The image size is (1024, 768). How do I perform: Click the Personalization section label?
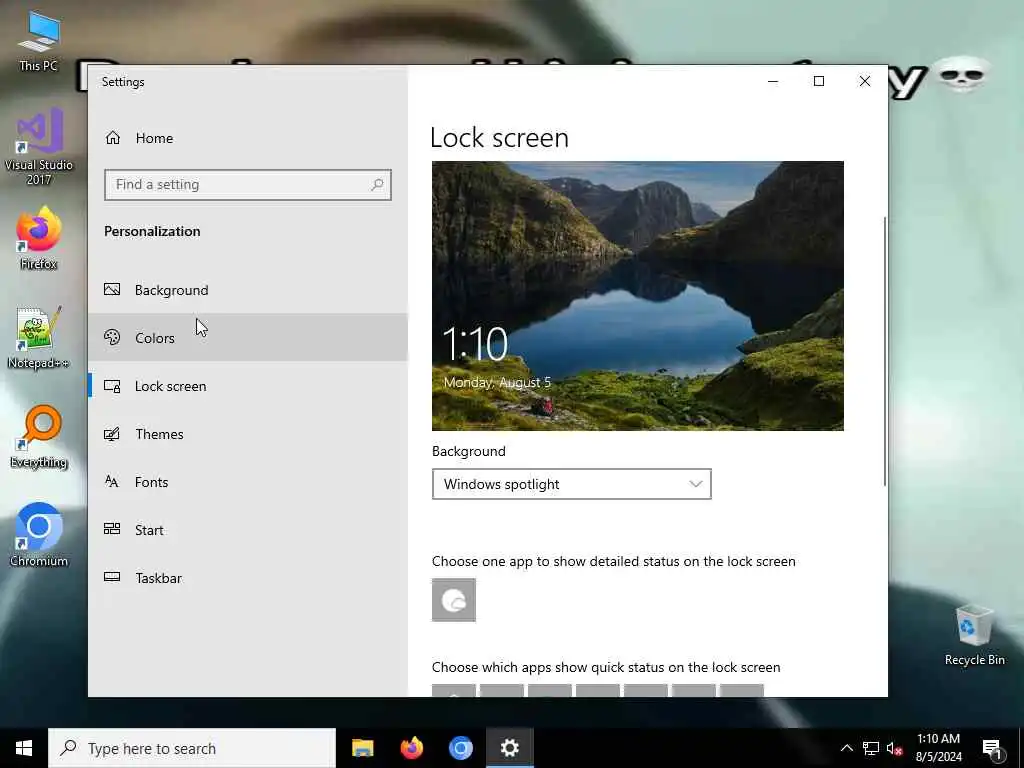(x=152, y=231)
